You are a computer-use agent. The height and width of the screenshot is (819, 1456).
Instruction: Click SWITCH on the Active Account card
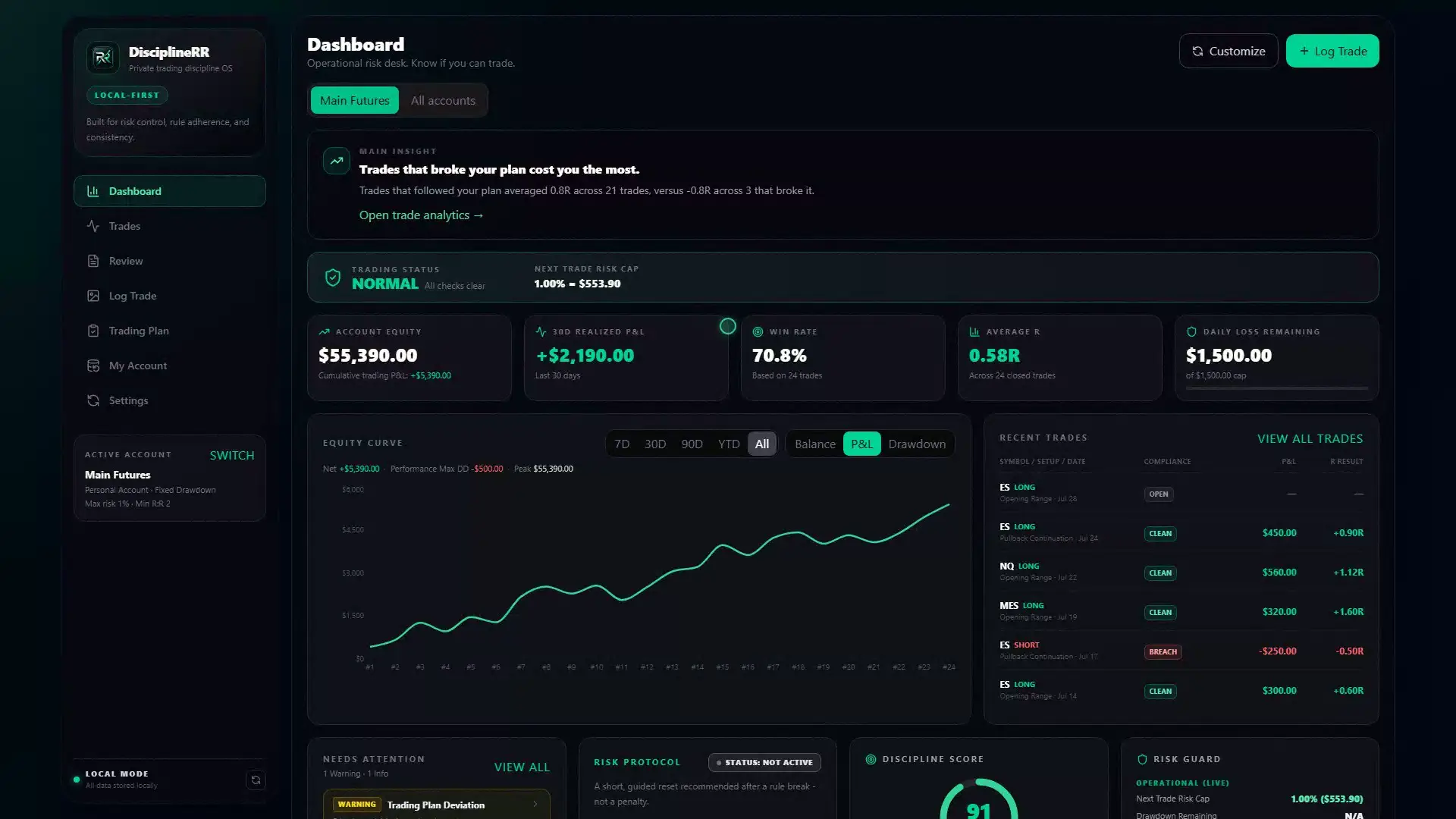pyautogui.click(x=232, y=456)
